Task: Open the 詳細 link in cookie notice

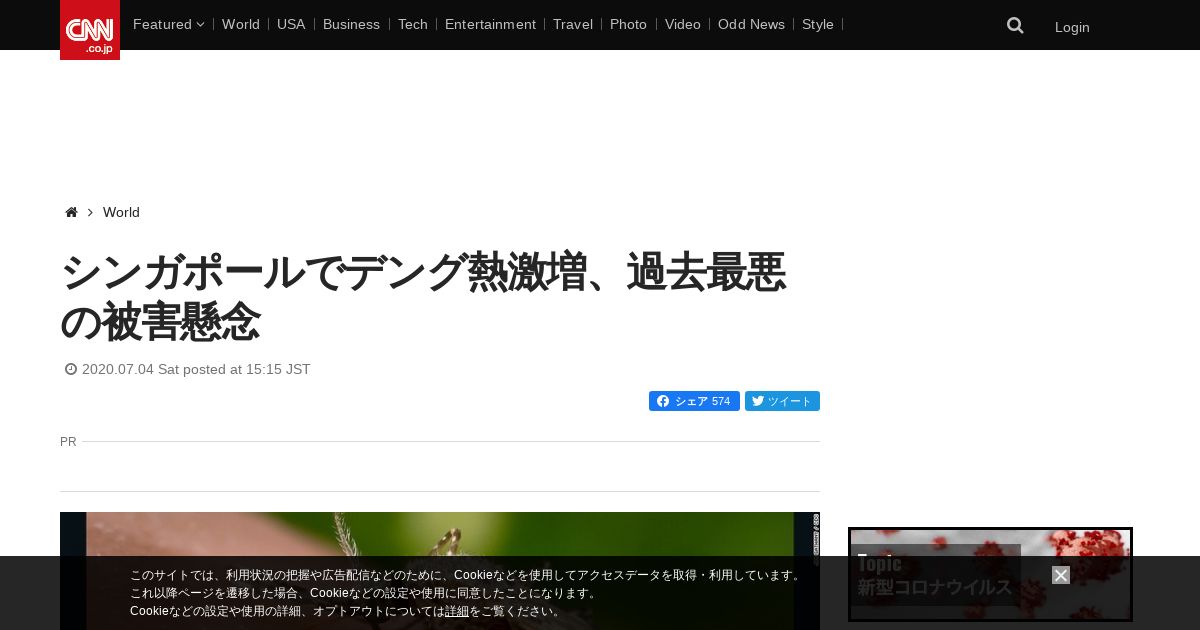Action: click(457, 611)
